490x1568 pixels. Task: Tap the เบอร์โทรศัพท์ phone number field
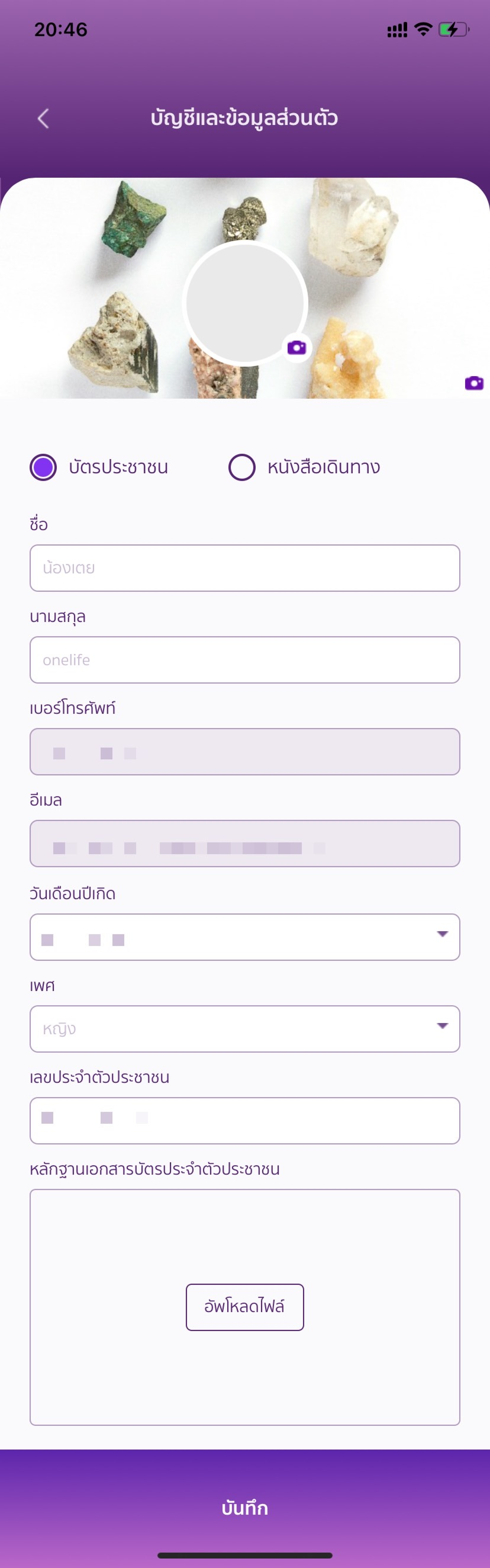coord(244,752)
